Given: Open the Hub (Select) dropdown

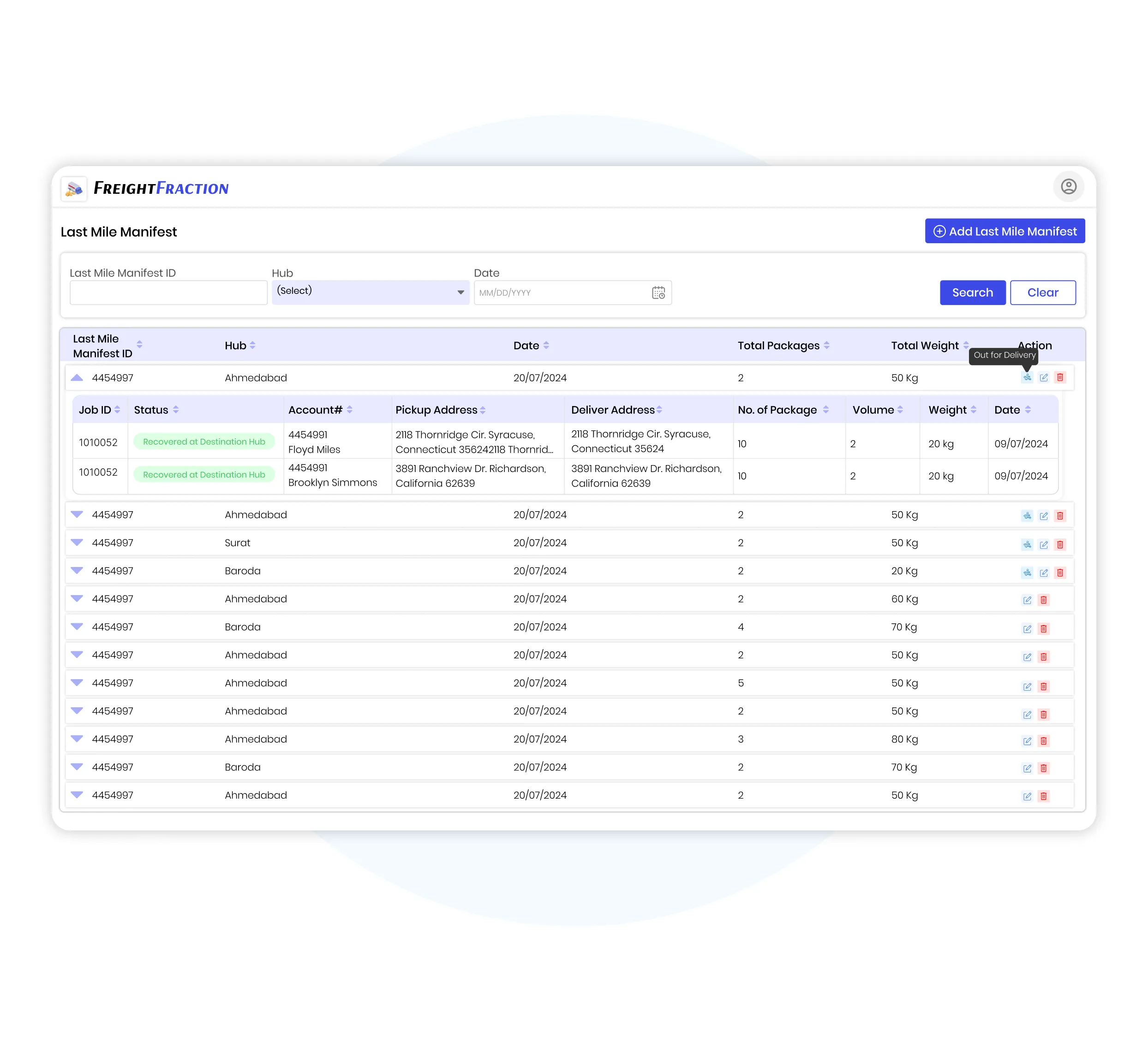Looking at the screenshot, I should click(371, 292).
